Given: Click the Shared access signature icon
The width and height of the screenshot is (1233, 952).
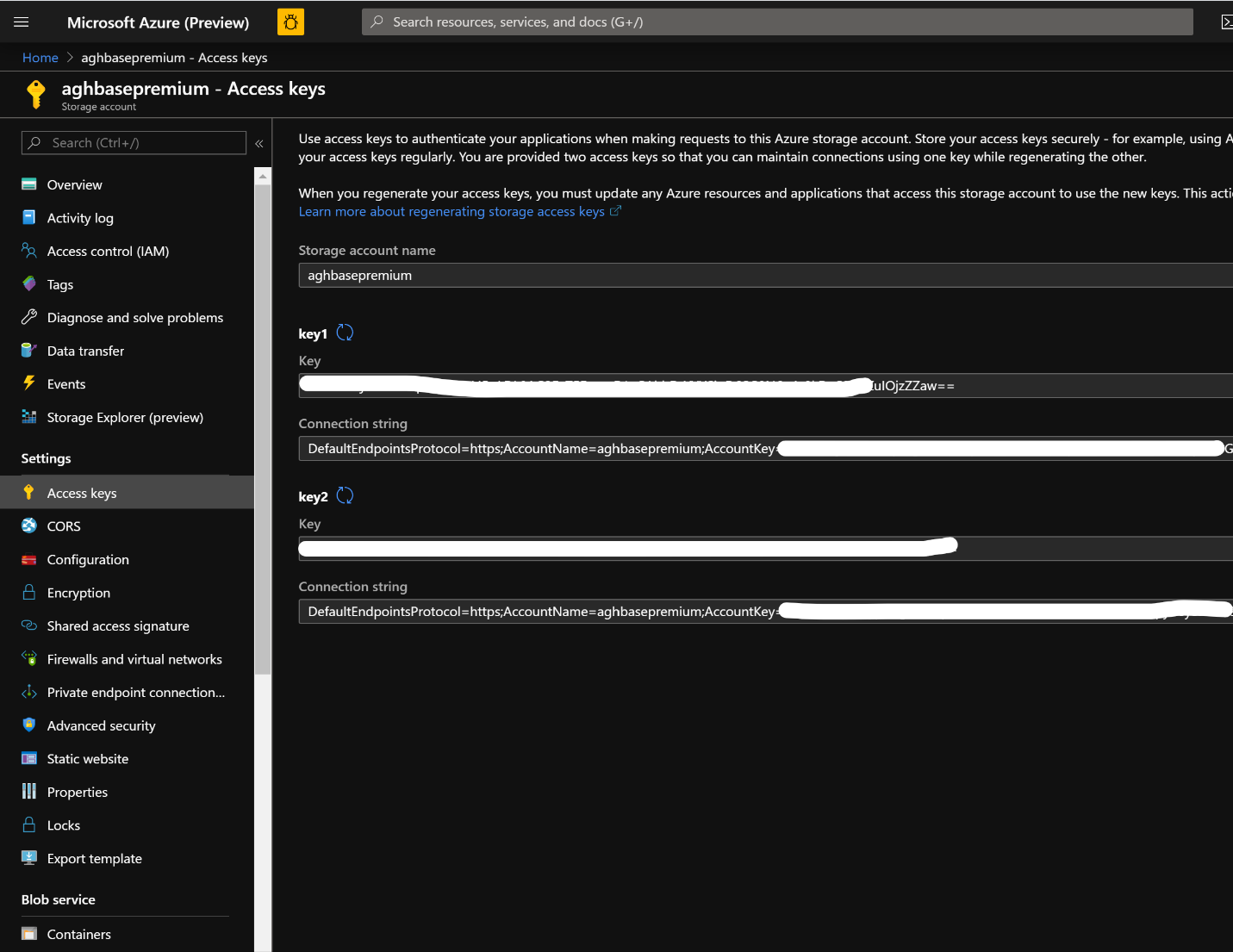Looking at the screenshot, I should pos(29,625).
